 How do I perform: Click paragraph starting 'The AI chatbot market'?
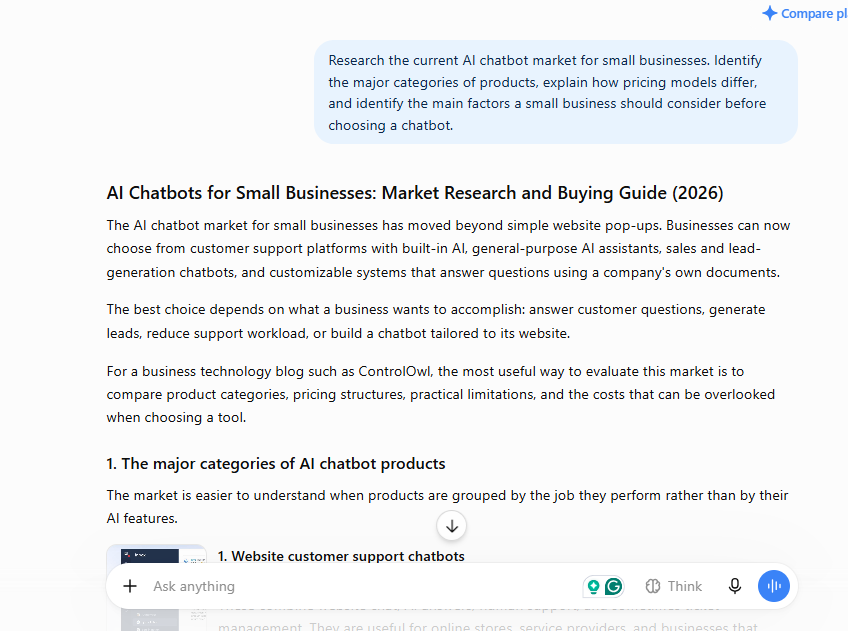(x=448, y=249)
